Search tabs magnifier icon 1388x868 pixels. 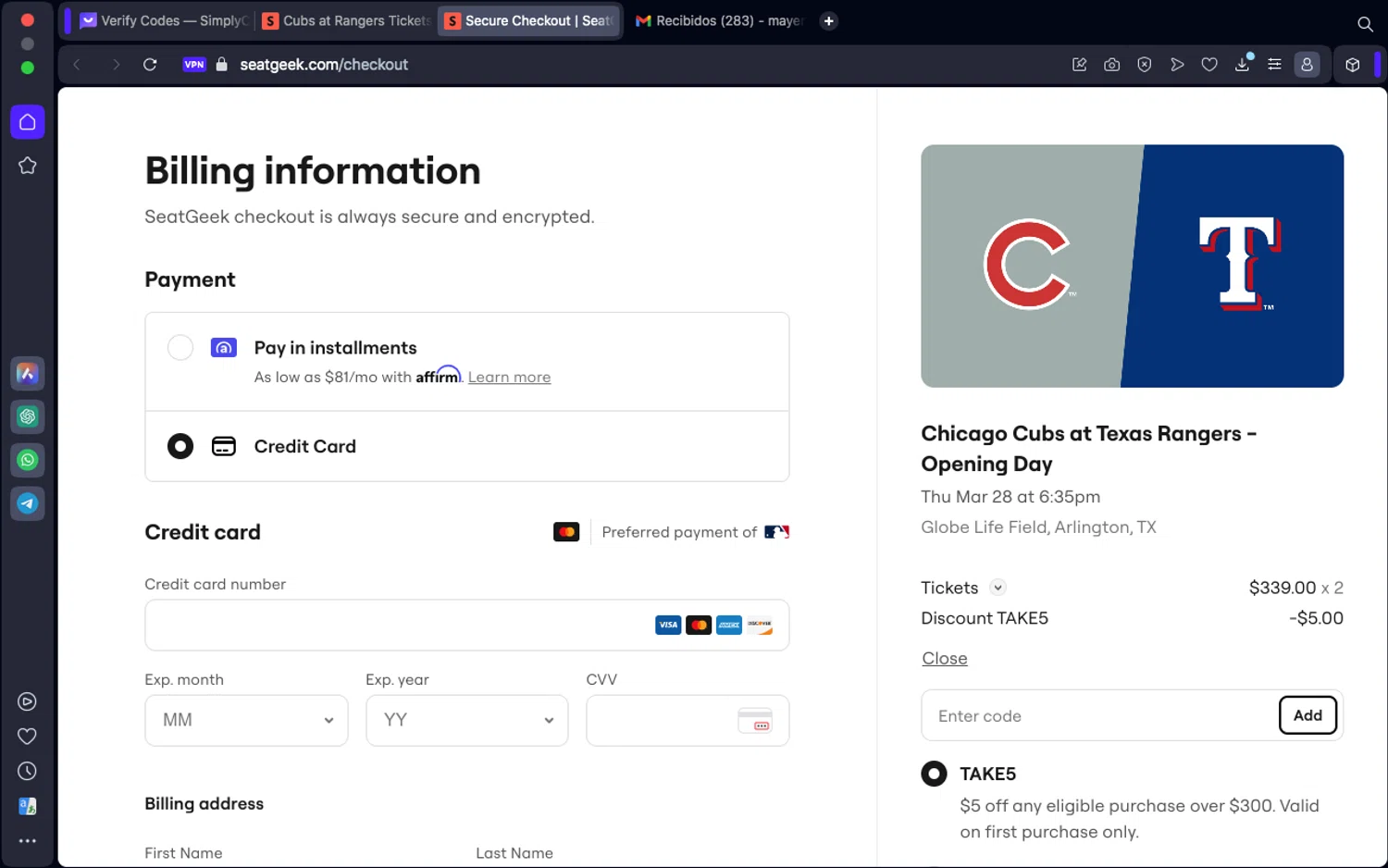(x=1365, y=24)
